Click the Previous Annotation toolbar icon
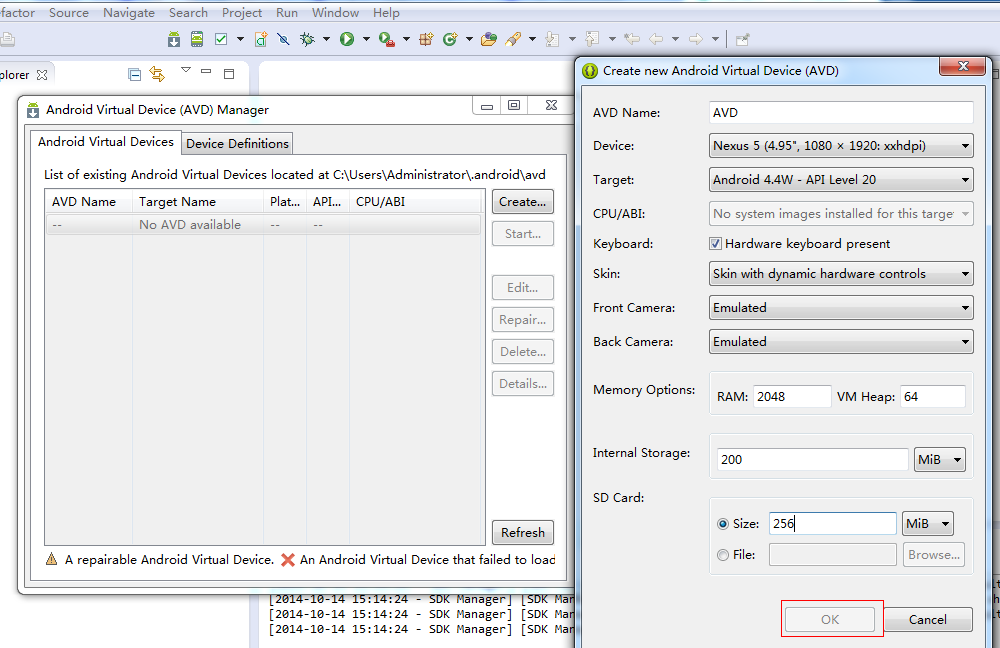Image resolution: width=1000 pixels, height=648 pixels. click(592, 40)
